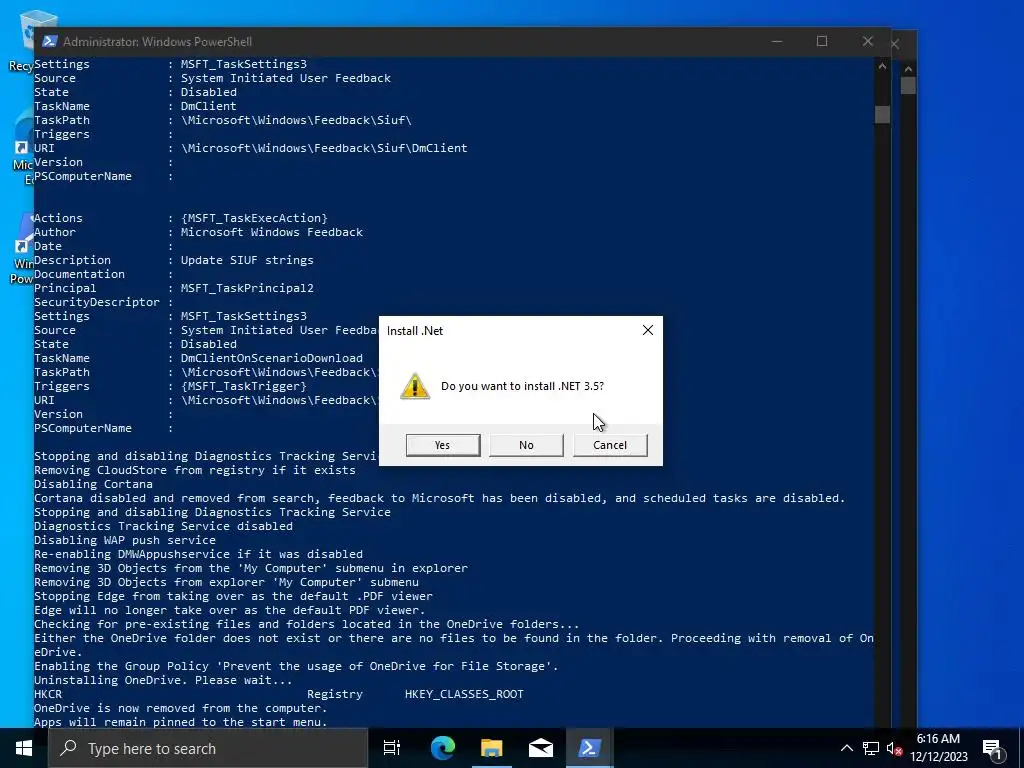Click 'OneDrive is now removed from the computer.'
Image resolution: width=1024 pixels, height=768 pixels.
coord(181,708)
